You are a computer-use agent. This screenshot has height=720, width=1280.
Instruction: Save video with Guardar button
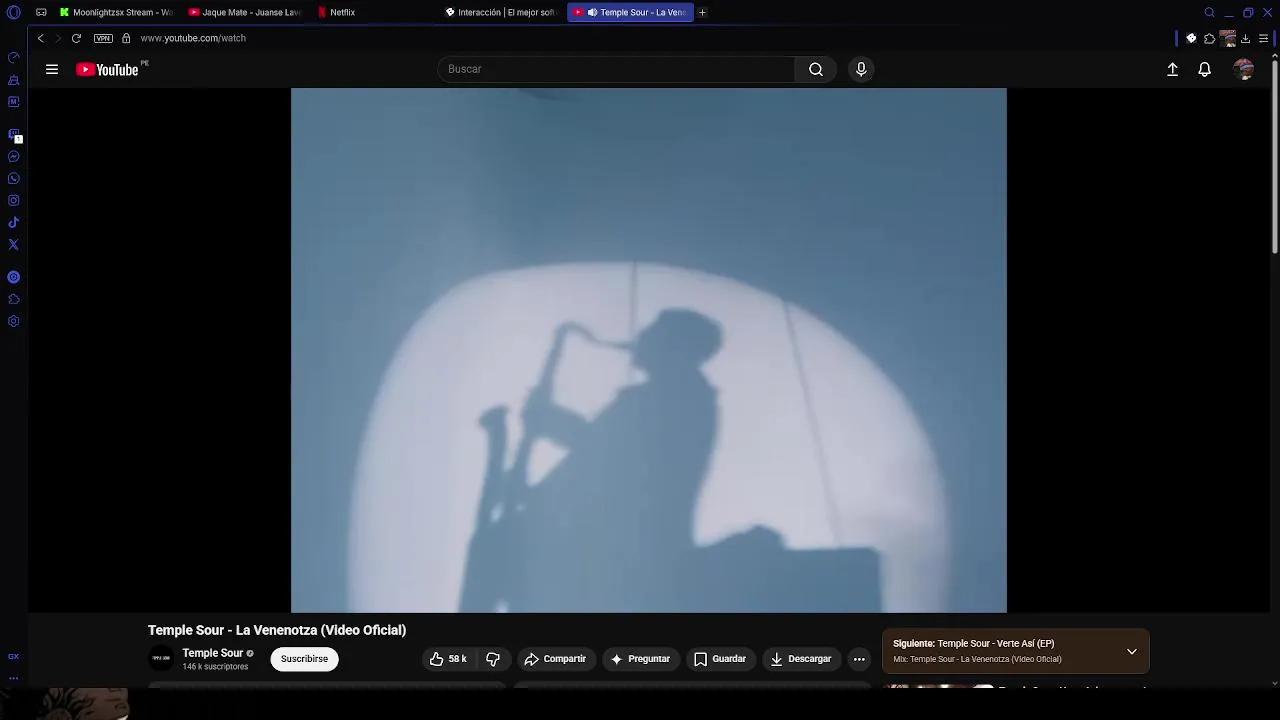720,659
